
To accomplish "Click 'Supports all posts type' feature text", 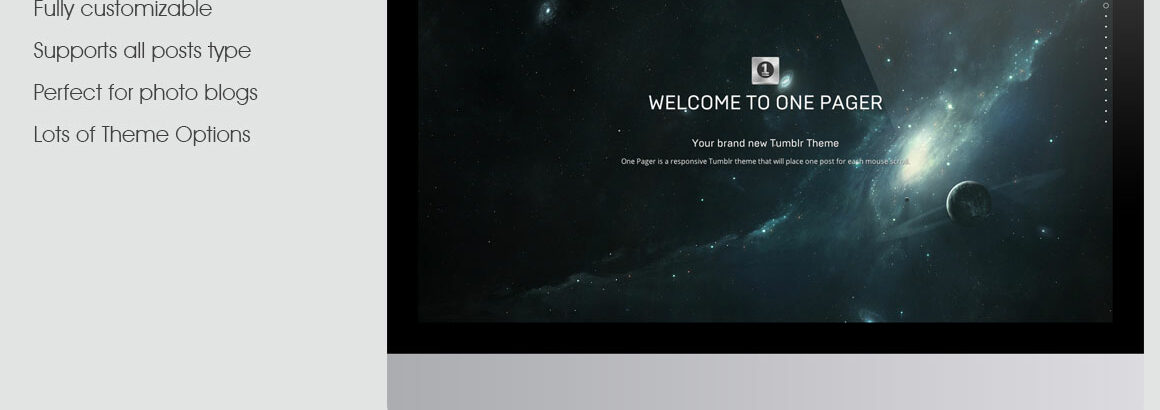I will pyautogui.click(x=142, y=51).
